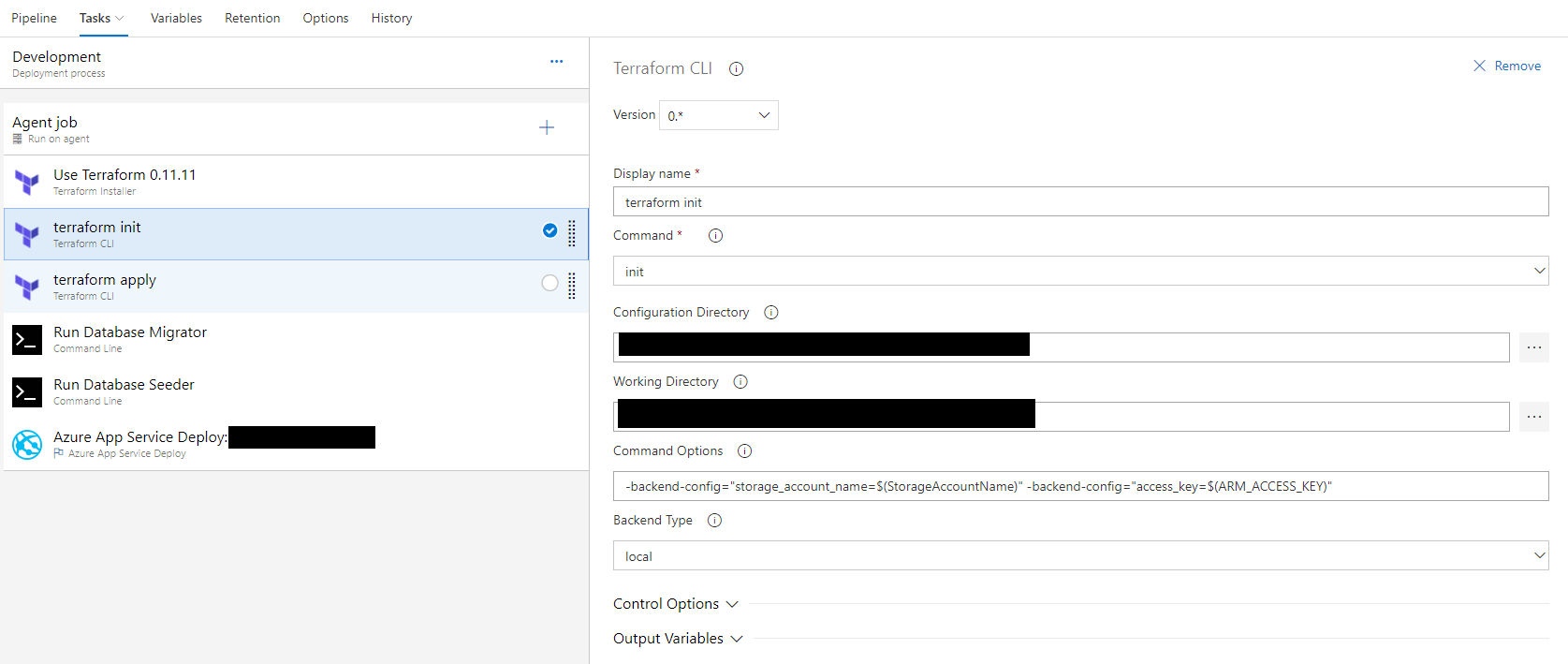The image size is (1568, 664).
Task: Click the X icon beside Remove
Action: pyautogui.click(x=1479, y=66)
